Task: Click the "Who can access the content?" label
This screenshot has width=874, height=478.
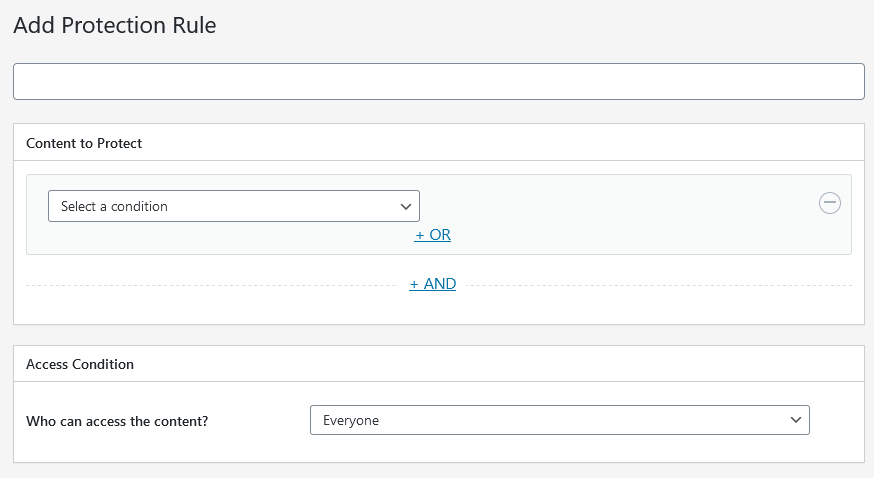Action: (x=117, y=421)
